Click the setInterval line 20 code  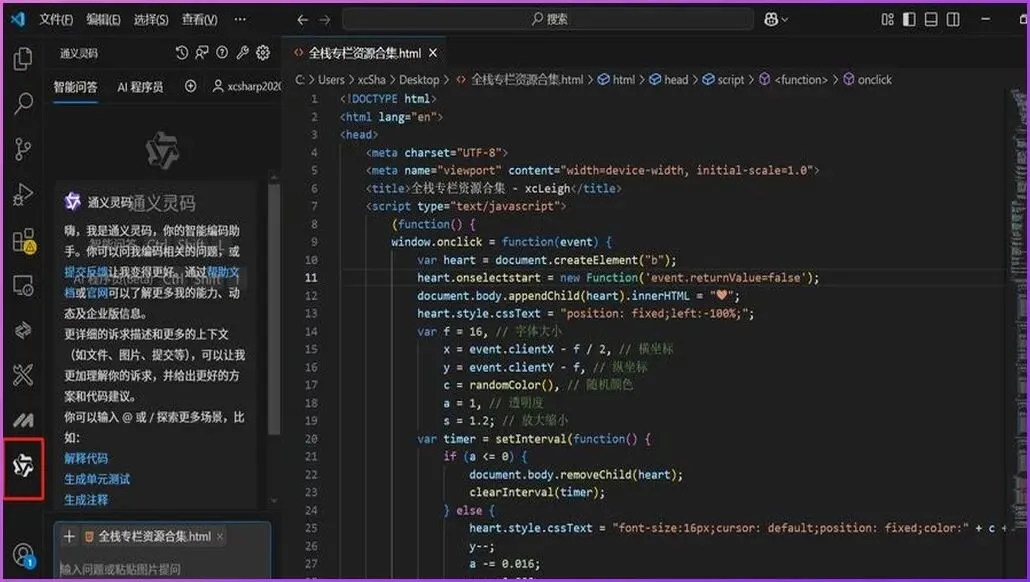[533, 439]
